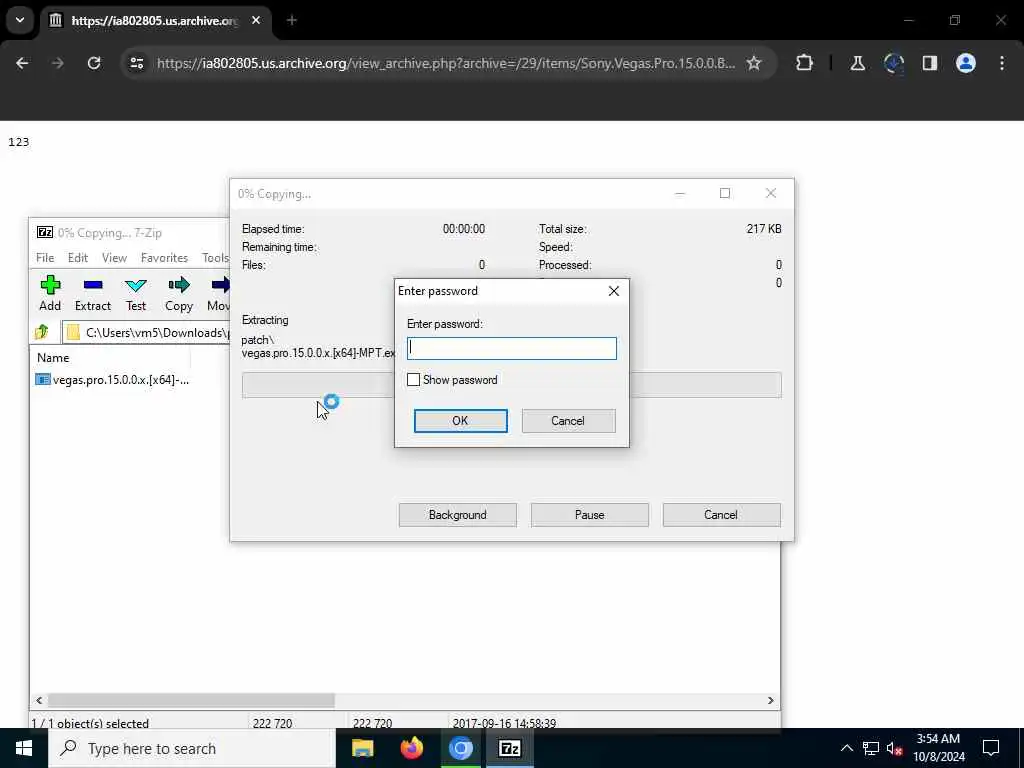
Task: Click the 7-Zip Copy toolbar icon
Action: click(178, 293)
